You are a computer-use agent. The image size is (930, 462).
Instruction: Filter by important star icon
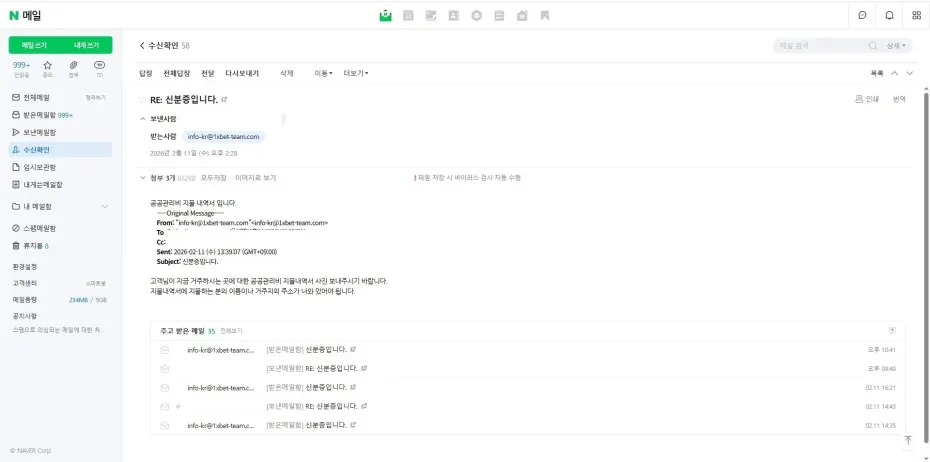point(47,67)
